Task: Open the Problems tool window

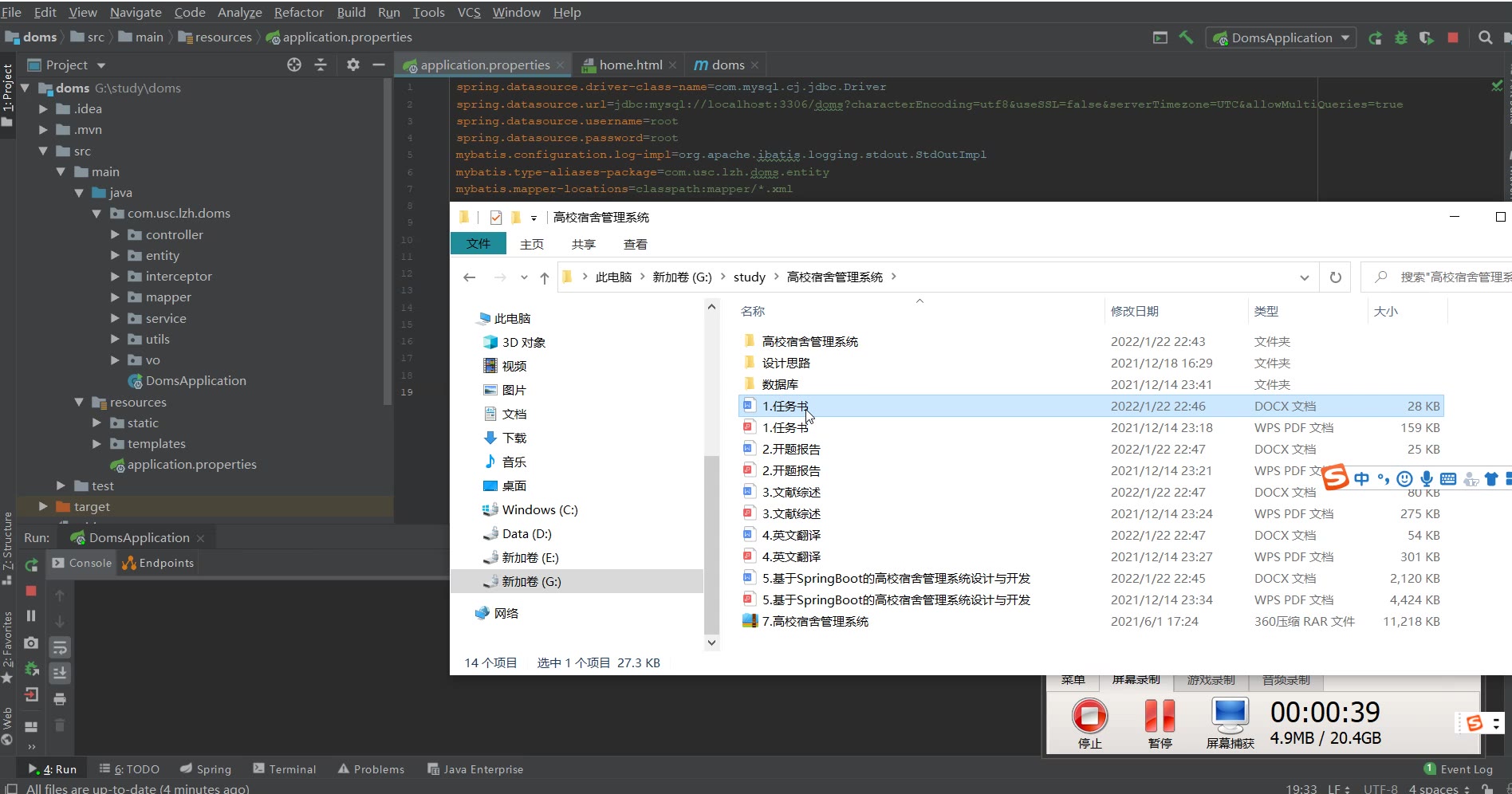Action: point(372,769)
